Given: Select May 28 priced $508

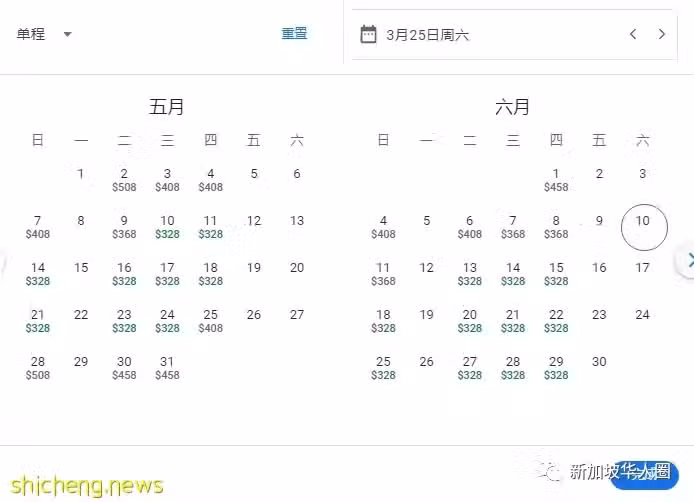Looking at the screenshot, I should point(38,368).
